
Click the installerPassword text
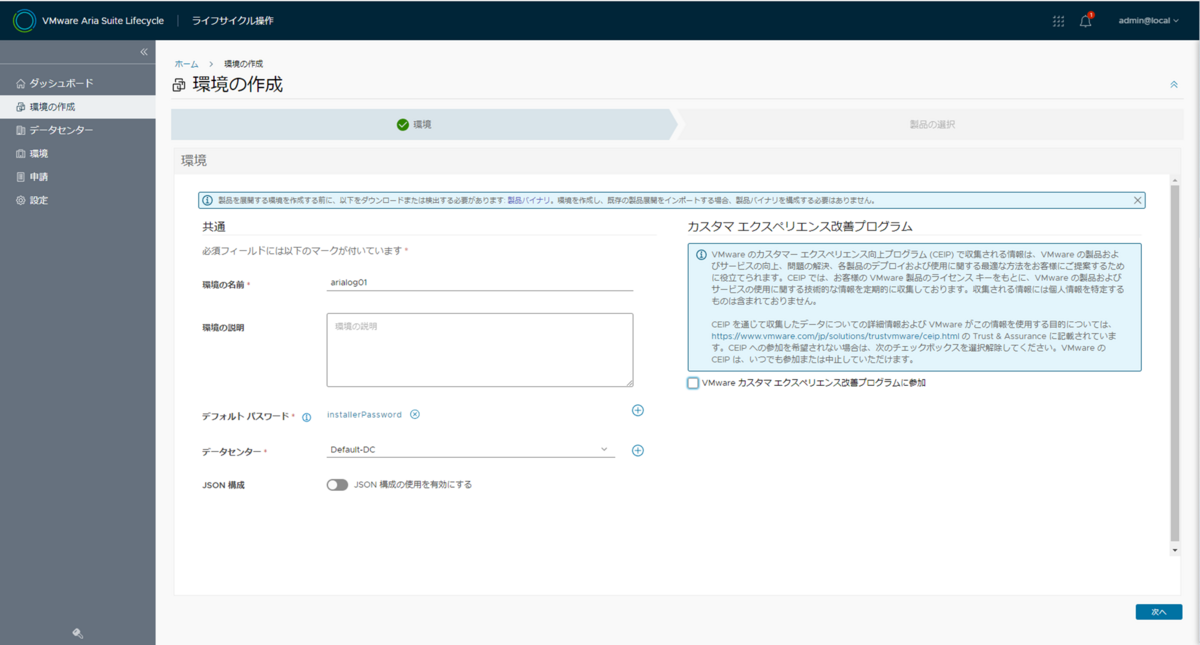click(x=364, y=414)
